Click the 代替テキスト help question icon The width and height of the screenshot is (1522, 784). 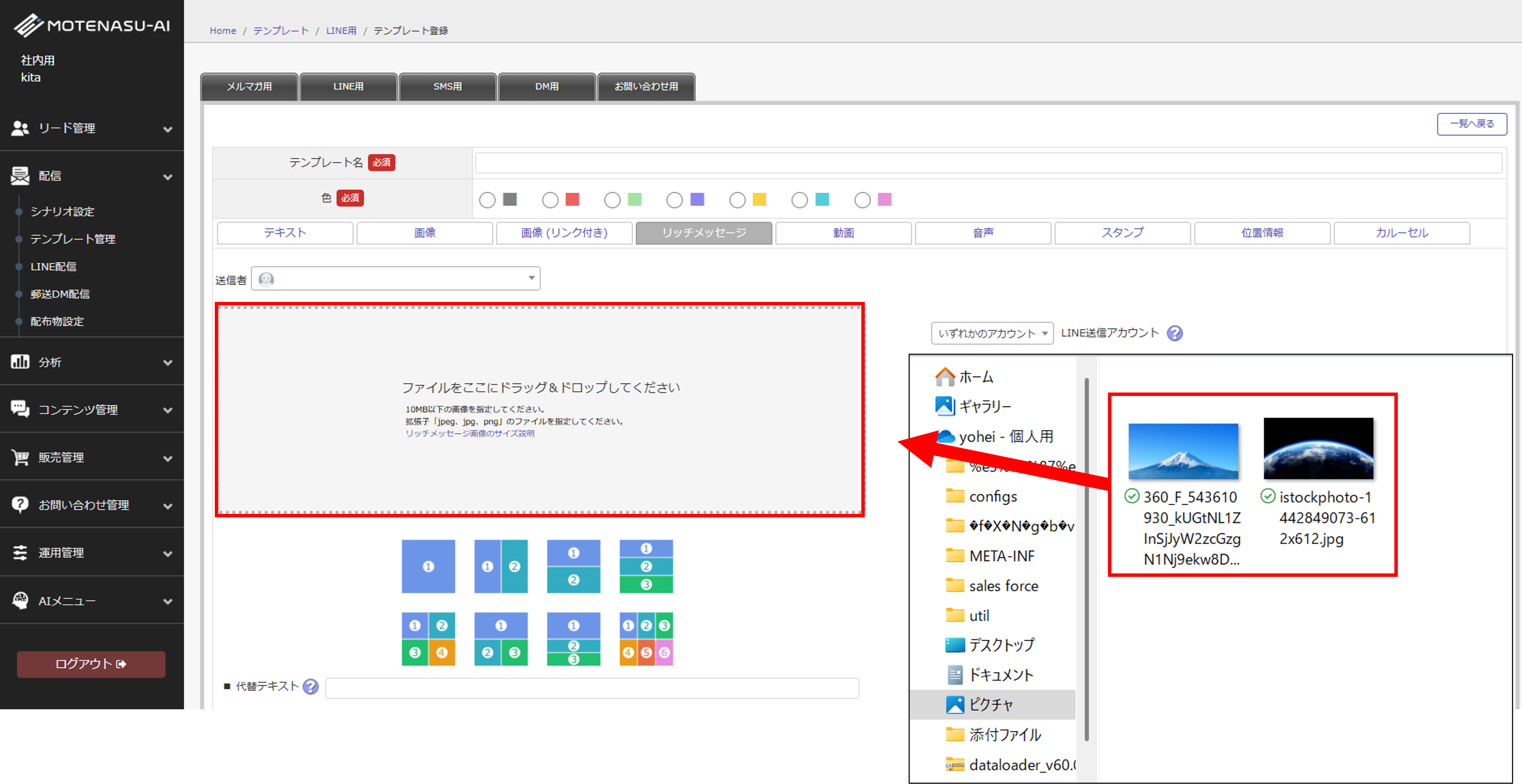(310, 686)
